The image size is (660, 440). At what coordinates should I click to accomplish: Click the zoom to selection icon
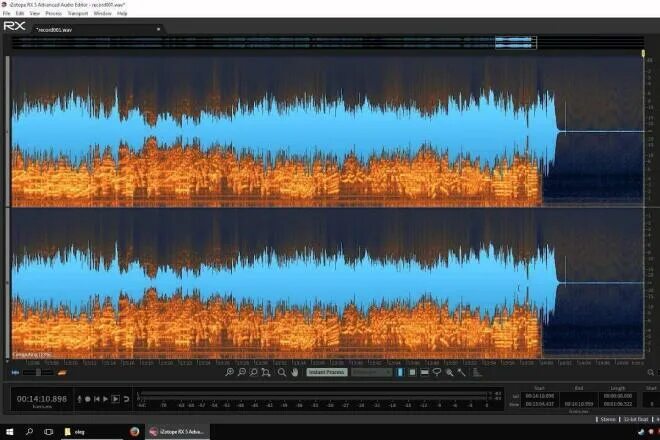click(x=253, y=372)
